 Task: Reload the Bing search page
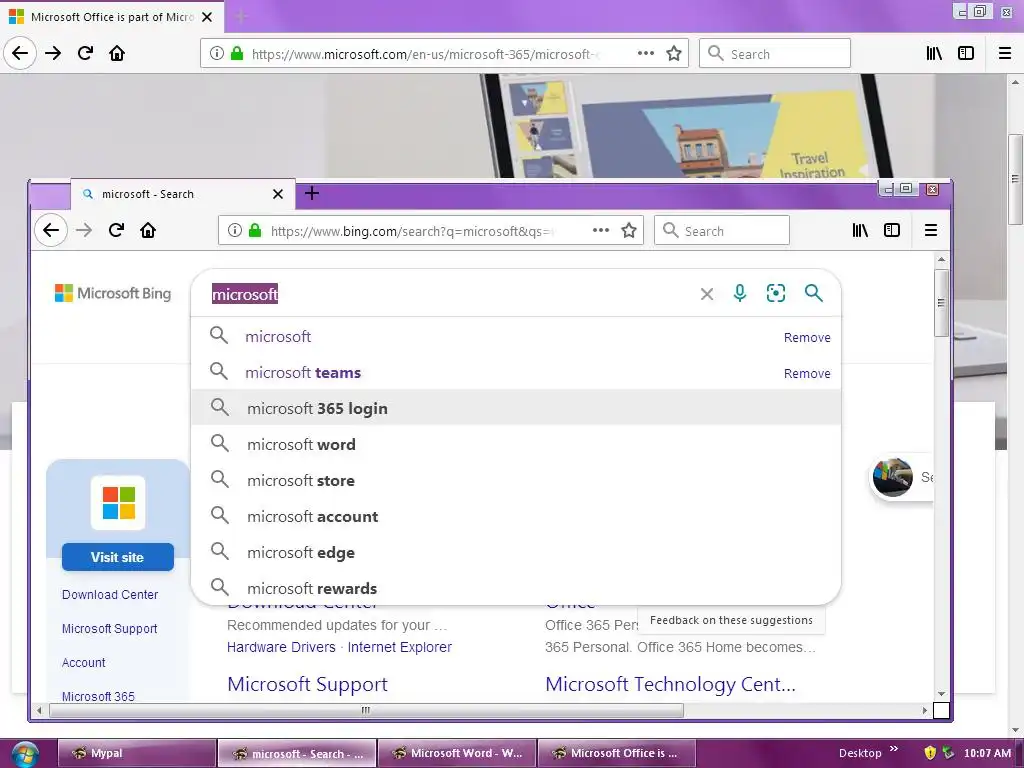[x=116, y=230]
